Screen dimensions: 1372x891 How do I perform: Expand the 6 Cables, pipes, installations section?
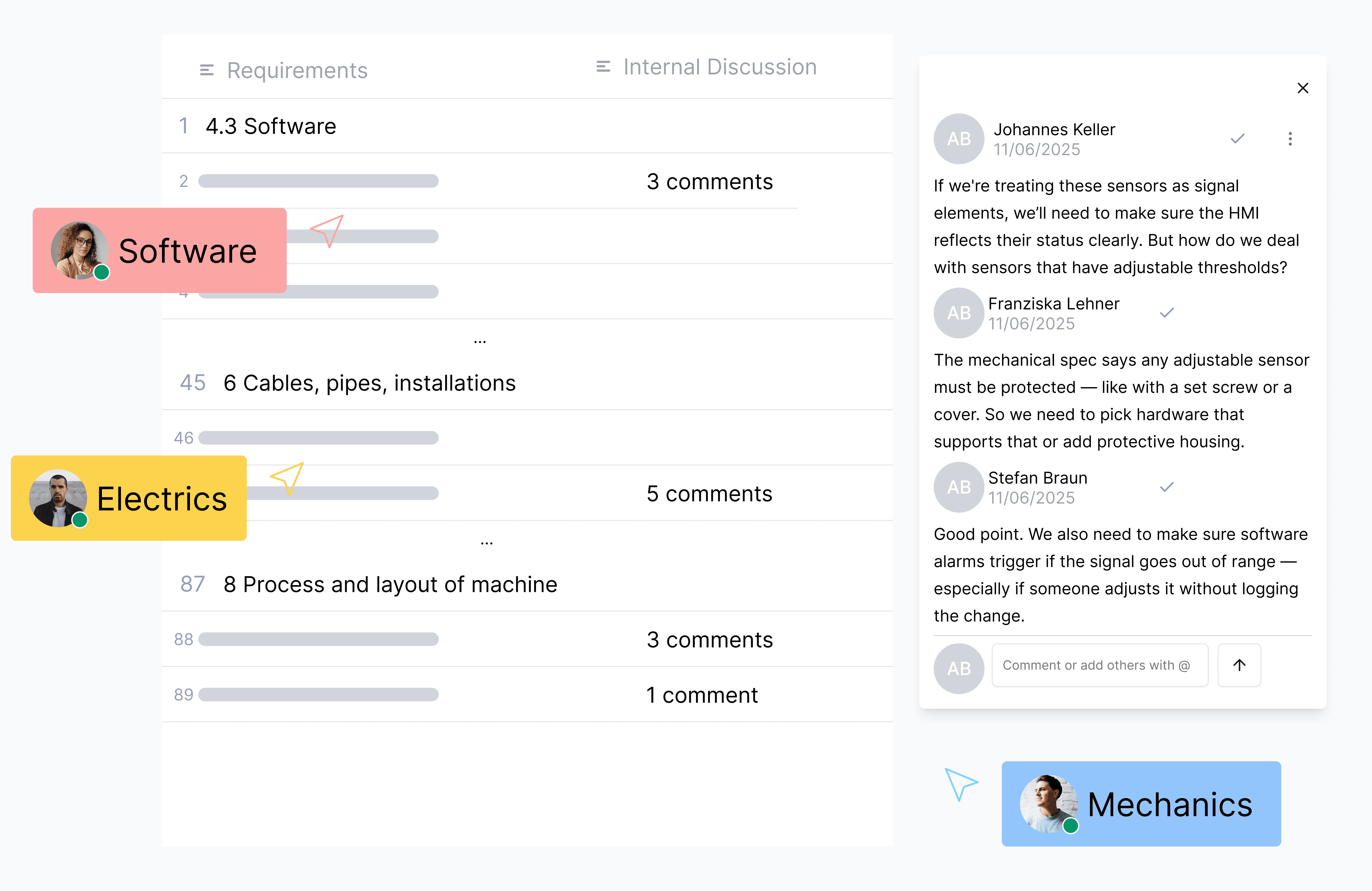[x=369, y=383]
